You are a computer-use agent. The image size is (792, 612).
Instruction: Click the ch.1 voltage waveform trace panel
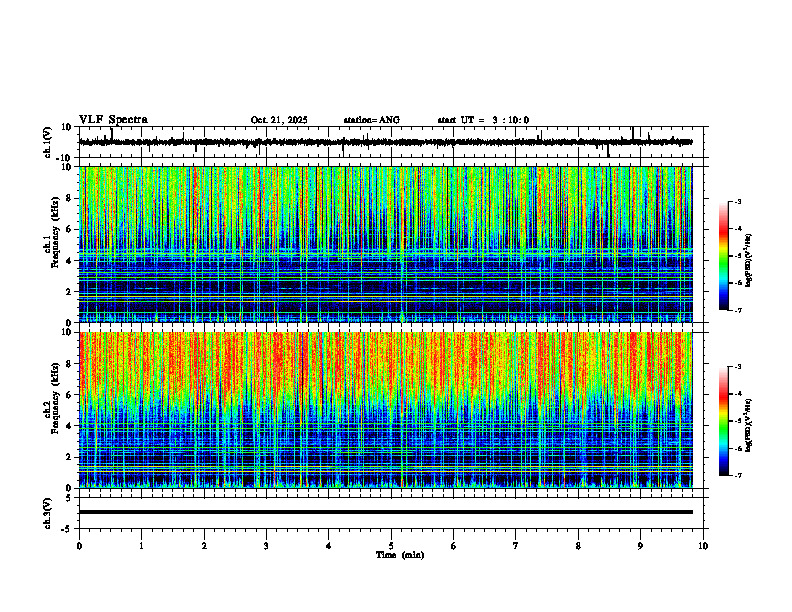[x=393, y=142]
